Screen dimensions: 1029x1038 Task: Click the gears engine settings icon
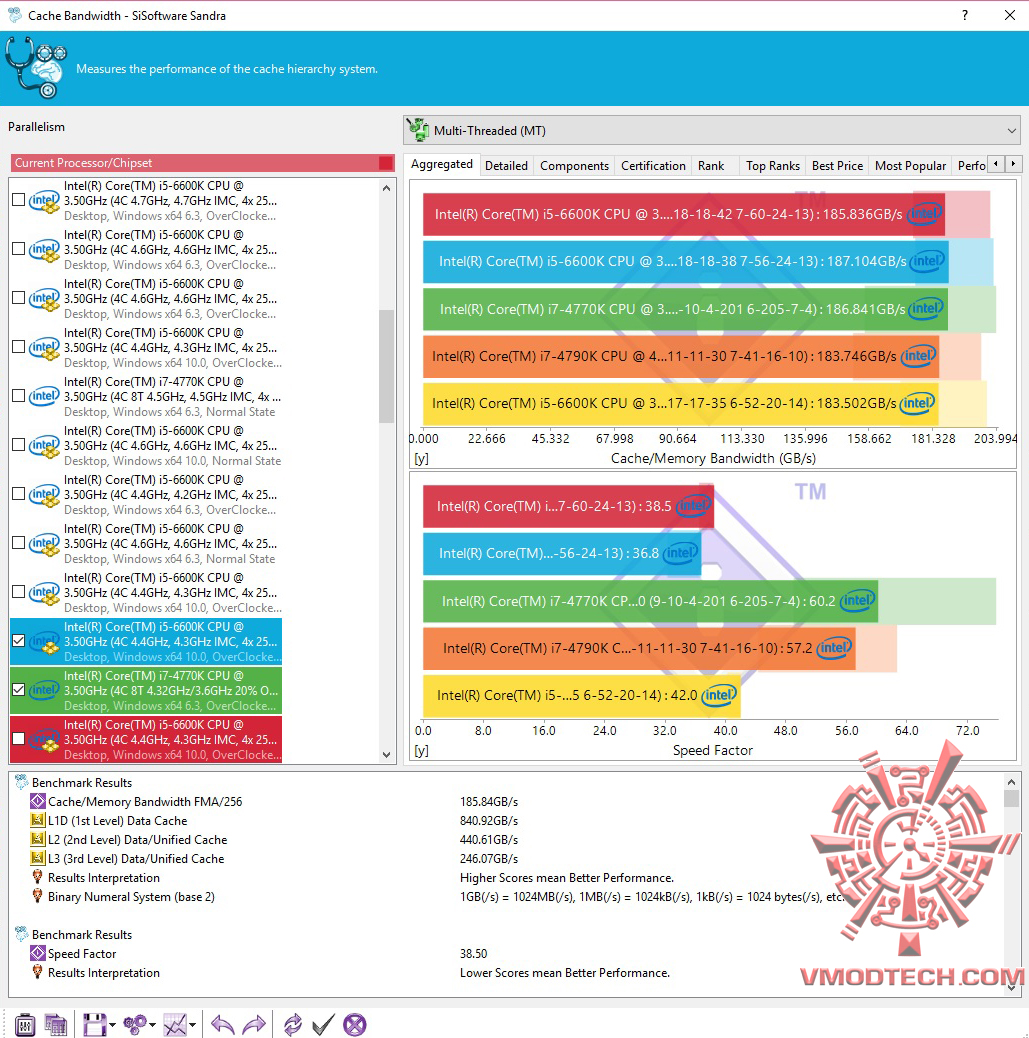136,1025
